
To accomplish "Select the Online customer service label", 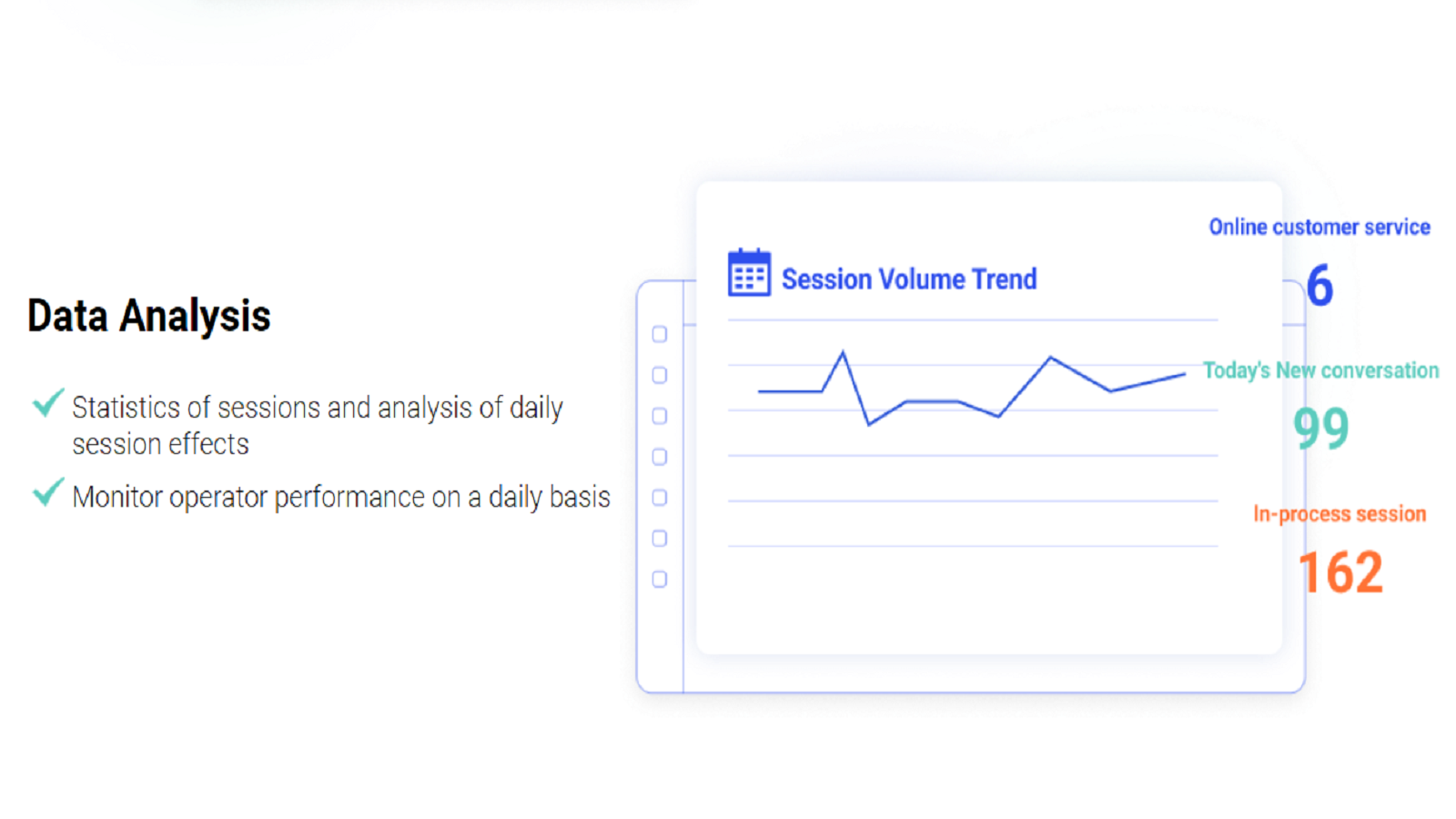I will (1319, 227).
